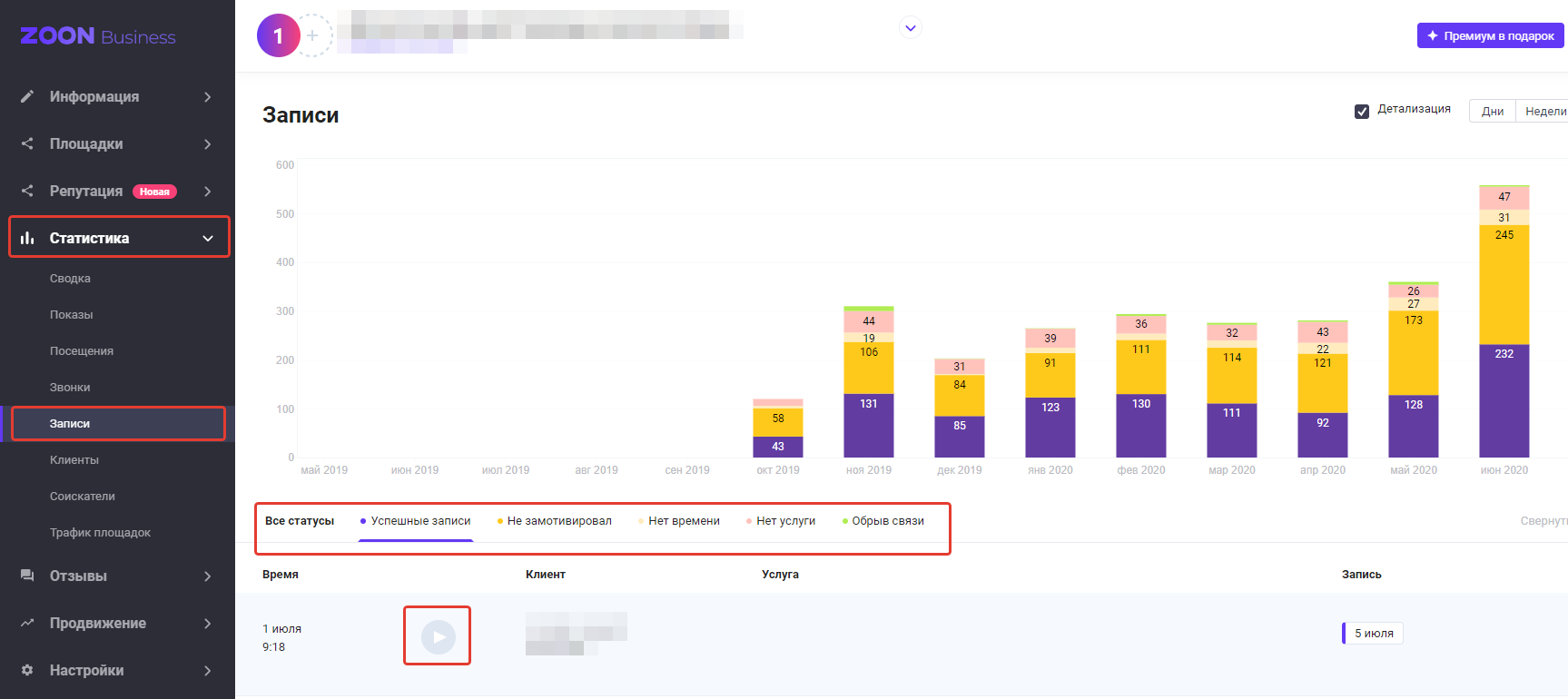The image size is (1568, 699).
Task: Click the bar chart icon beside Статистика
Action: click(27, 238)
